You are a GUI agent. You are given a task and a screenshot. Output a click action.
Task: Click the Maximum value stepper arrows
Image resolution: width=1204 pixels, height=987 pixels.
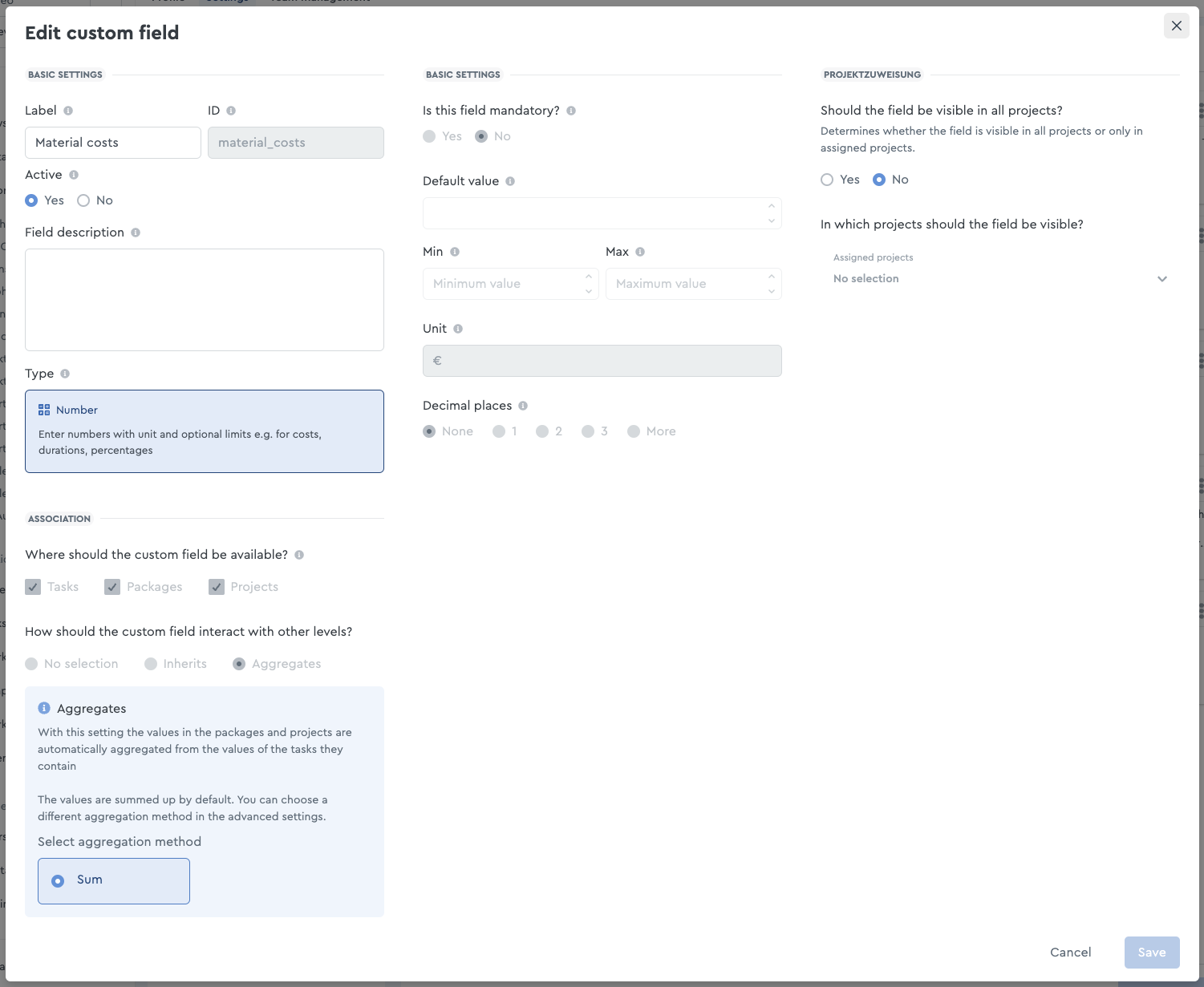pyautogui.click(x=772, y=284)
